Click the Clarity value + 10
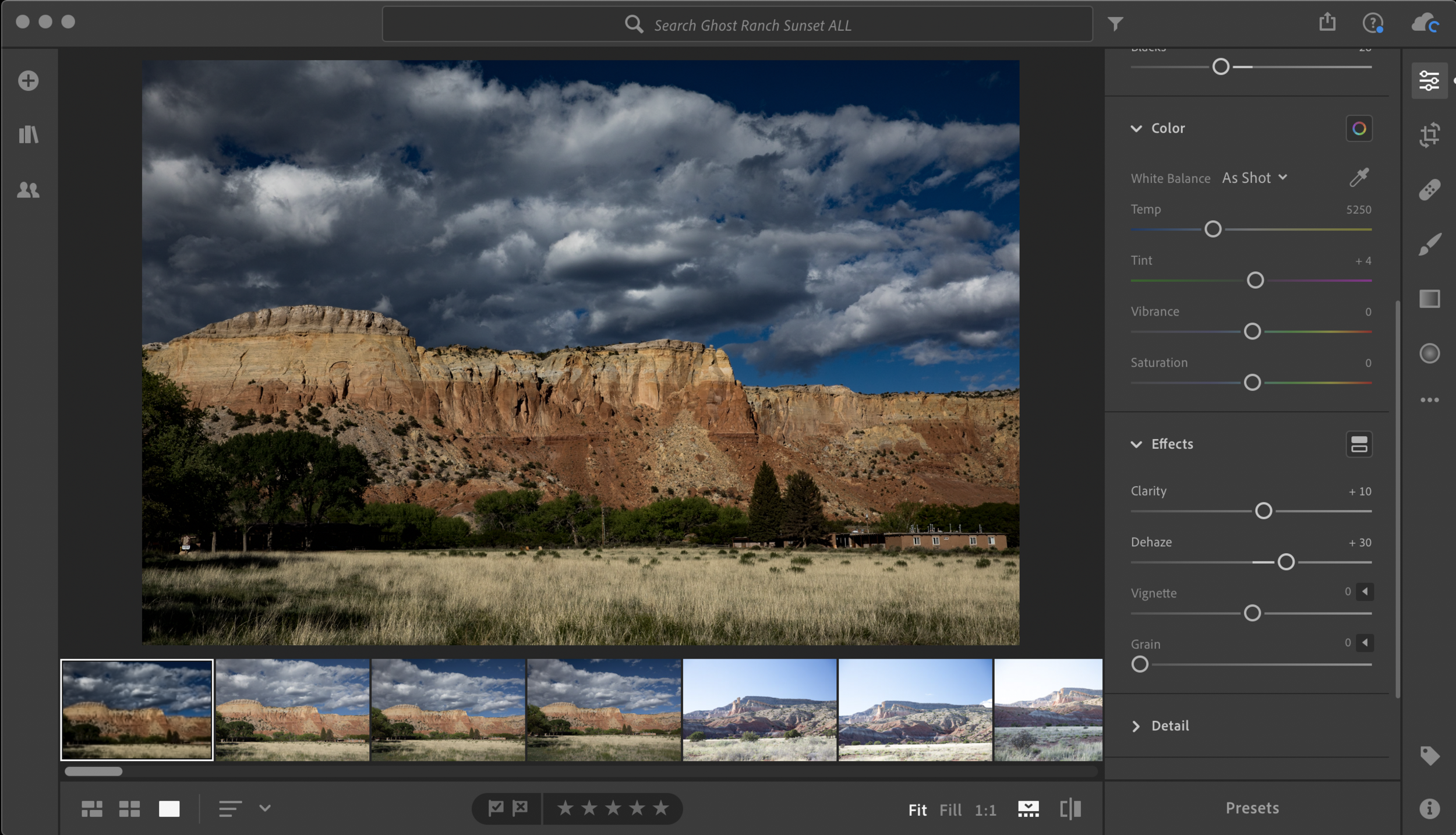This screenshot has width=1456, height=835. coord(1360,491)
